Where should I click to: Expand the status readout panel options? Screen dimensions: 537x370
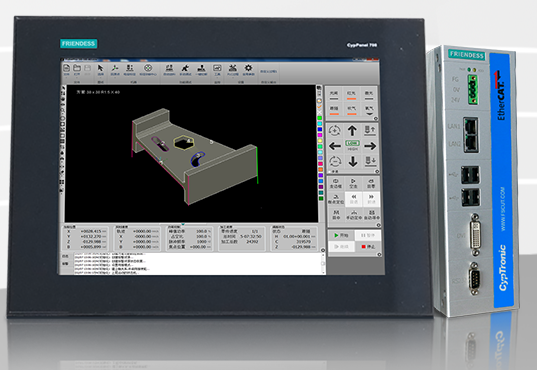click(x=323, y=250)
